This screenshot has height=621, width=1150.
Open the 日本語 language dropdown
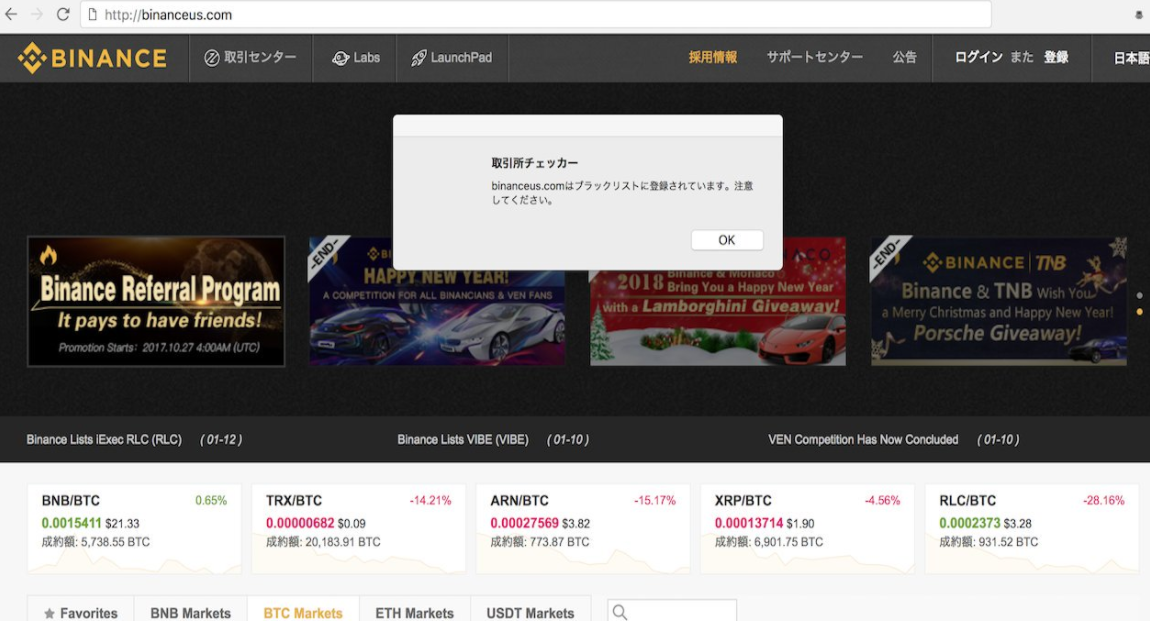click(x=1131, y=58)
